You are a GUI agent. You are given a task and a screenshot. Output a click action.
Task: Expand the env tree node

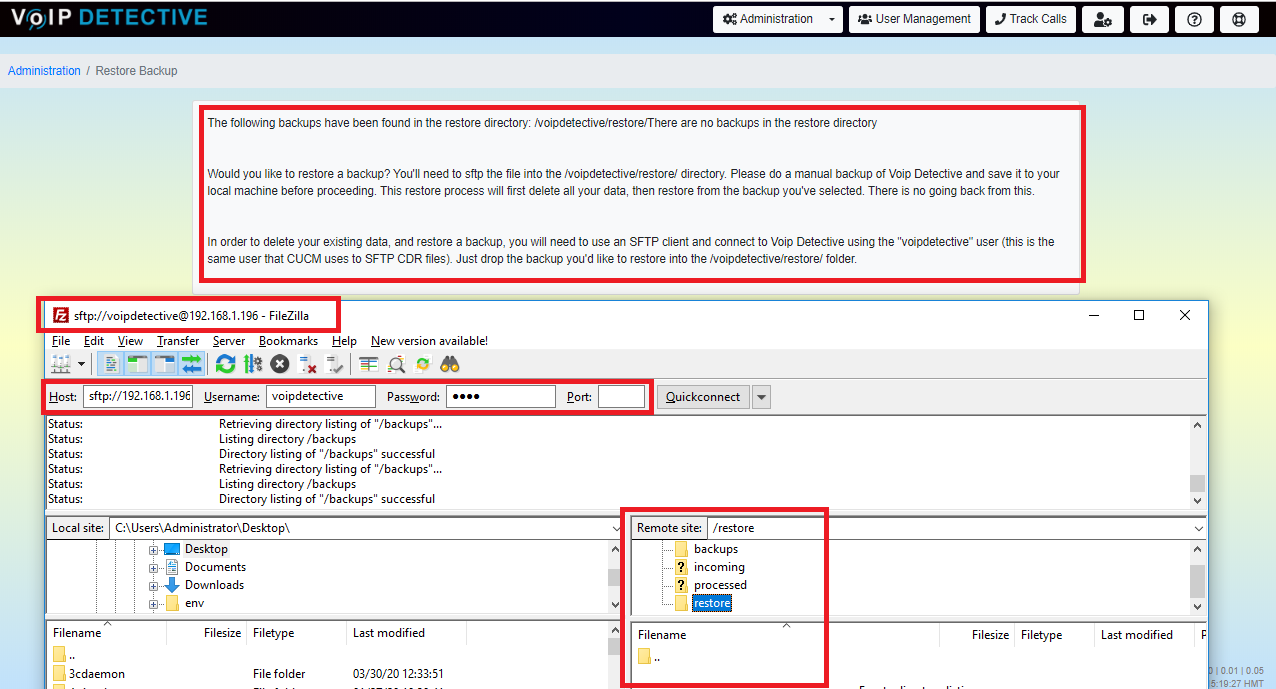click(x=154, y=603)
